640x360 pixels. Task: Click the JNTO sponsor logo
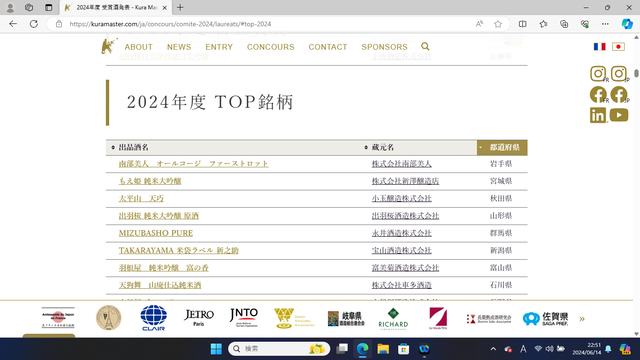[244, 318]
